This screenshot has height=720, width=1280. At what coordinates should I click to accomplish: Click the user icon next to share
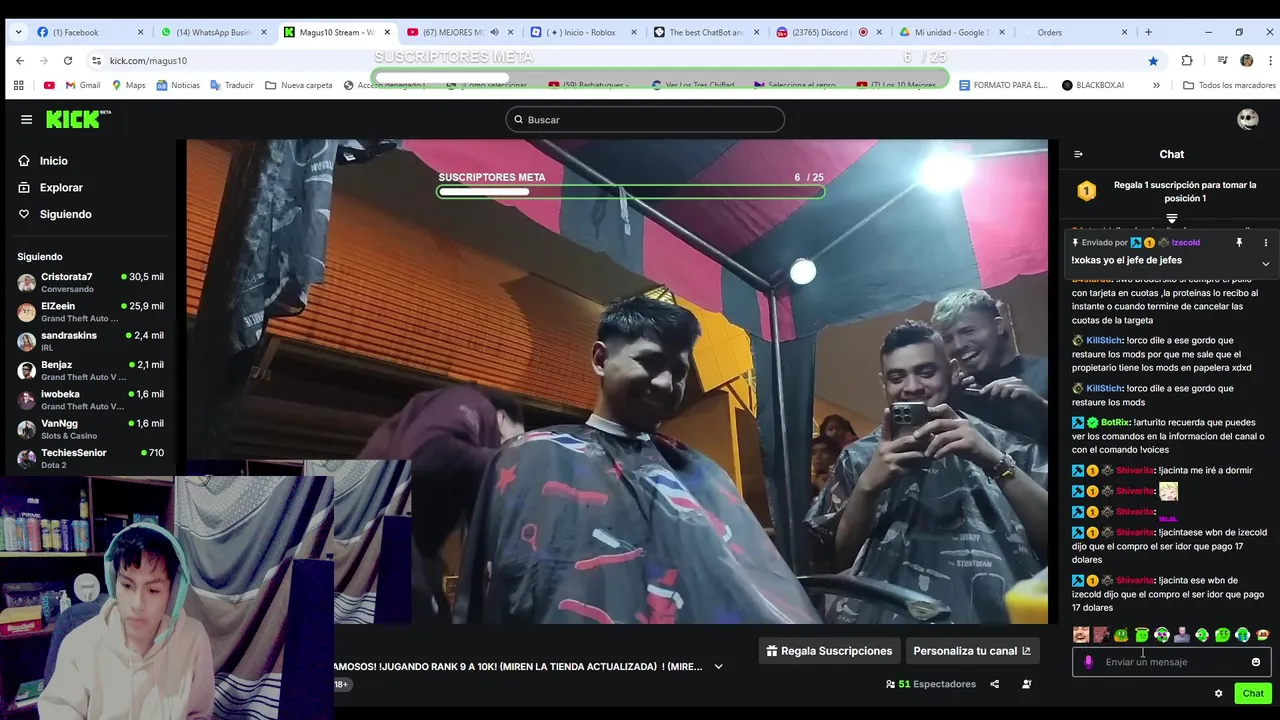[1027, 684]
